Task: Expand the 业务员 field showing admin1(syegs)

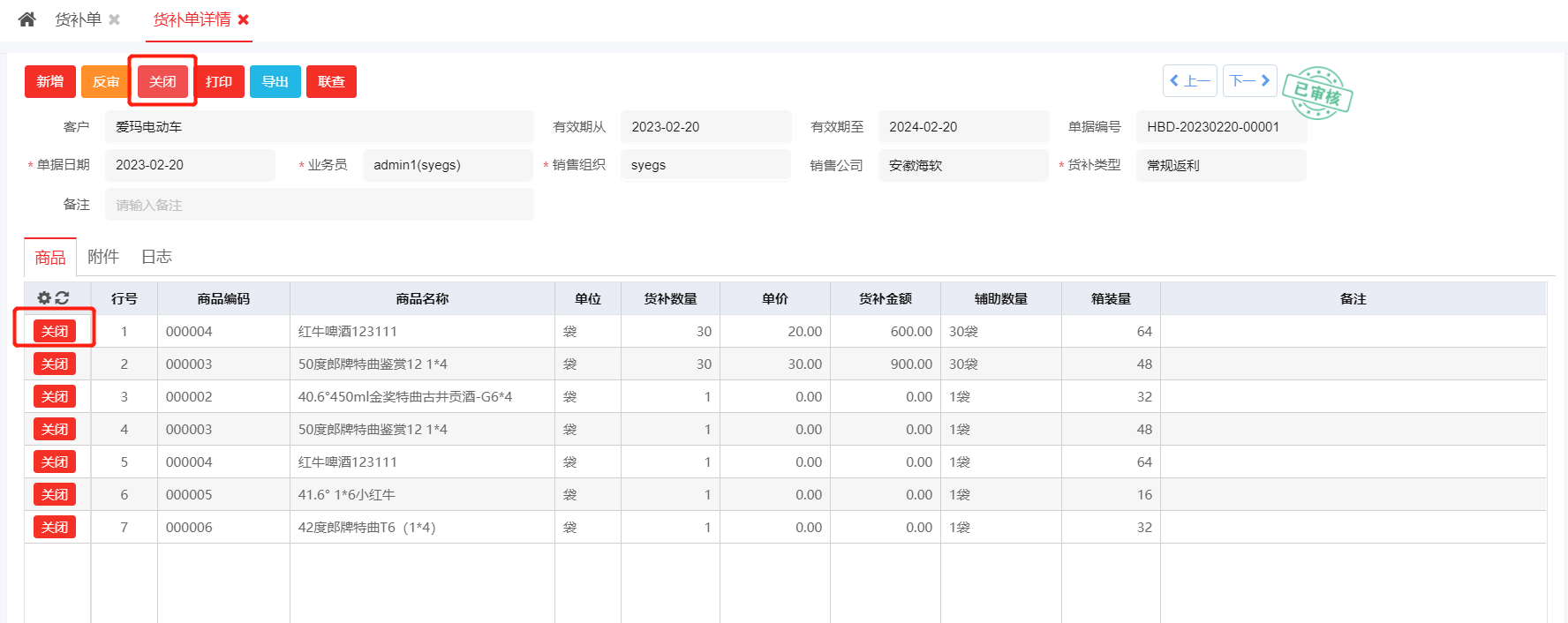Action: coord(447,165)
